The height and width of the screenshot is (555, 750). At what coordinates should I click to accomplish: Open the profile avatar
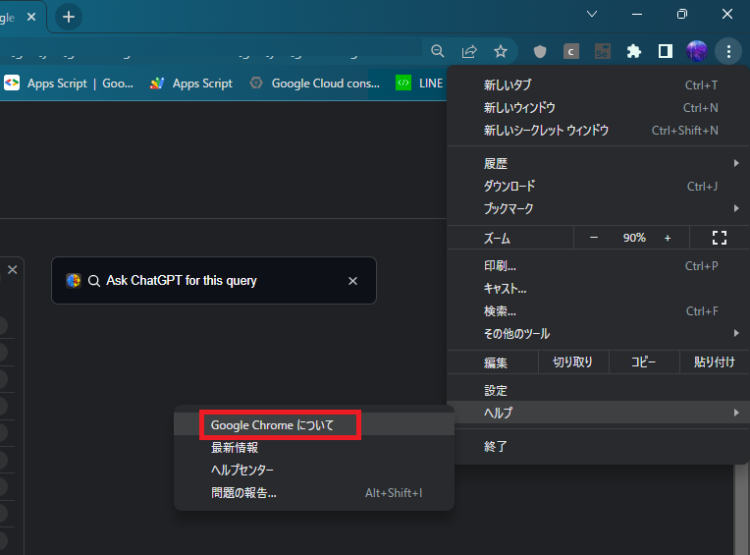(697, 51)
